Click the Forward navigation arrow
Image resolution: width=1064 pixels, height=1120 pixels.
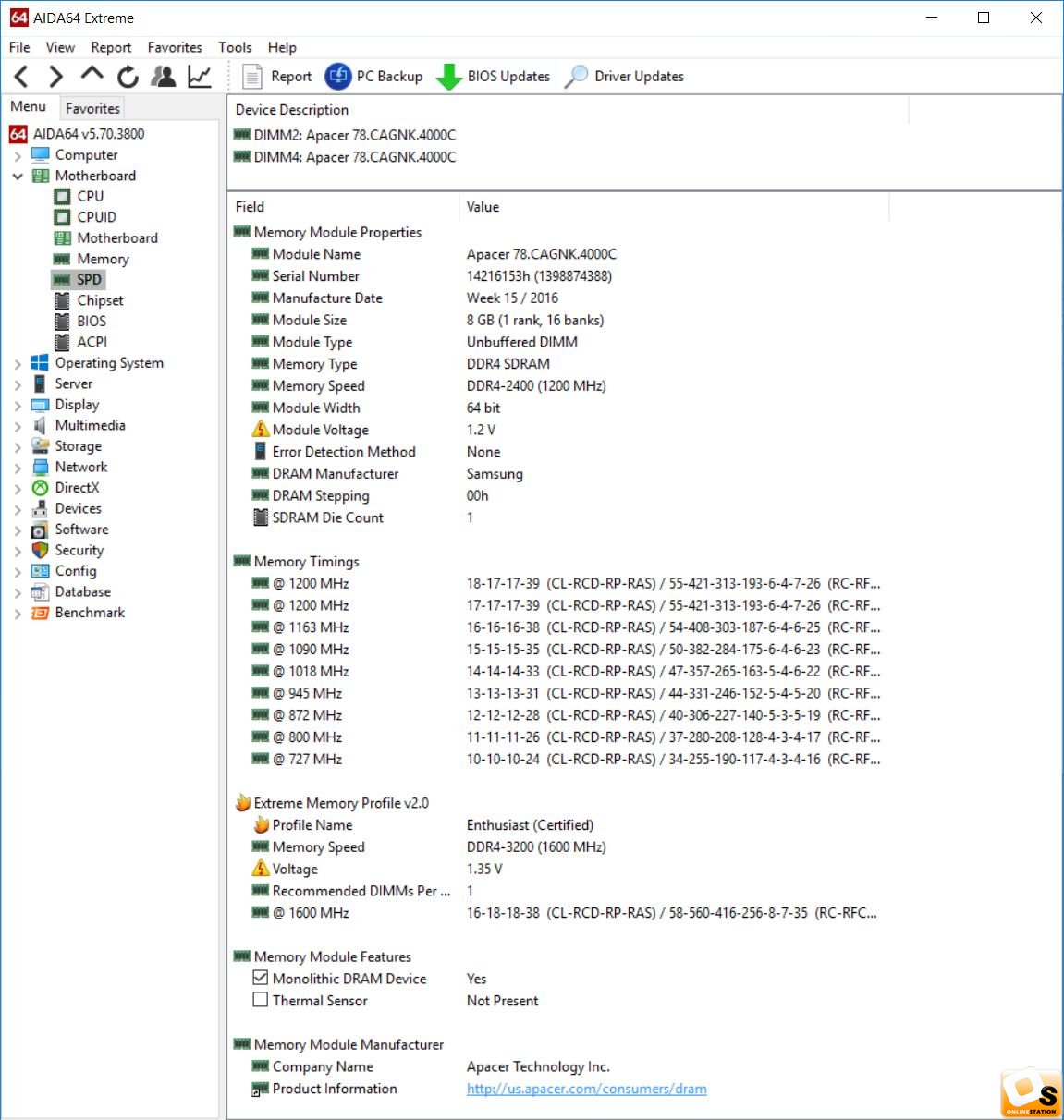55,77
